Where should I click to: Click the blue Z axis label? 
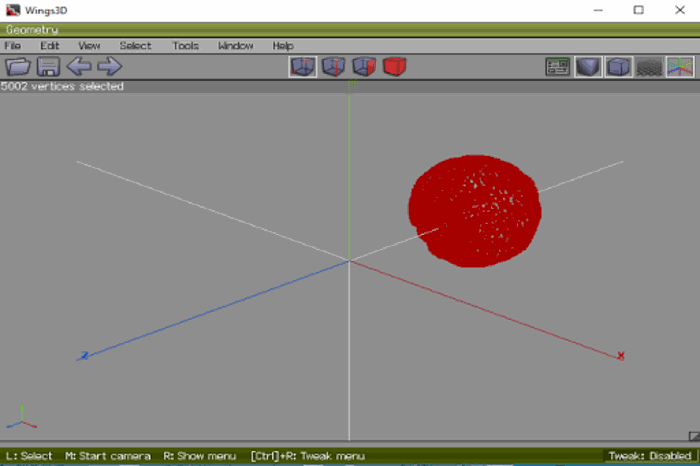84,355
